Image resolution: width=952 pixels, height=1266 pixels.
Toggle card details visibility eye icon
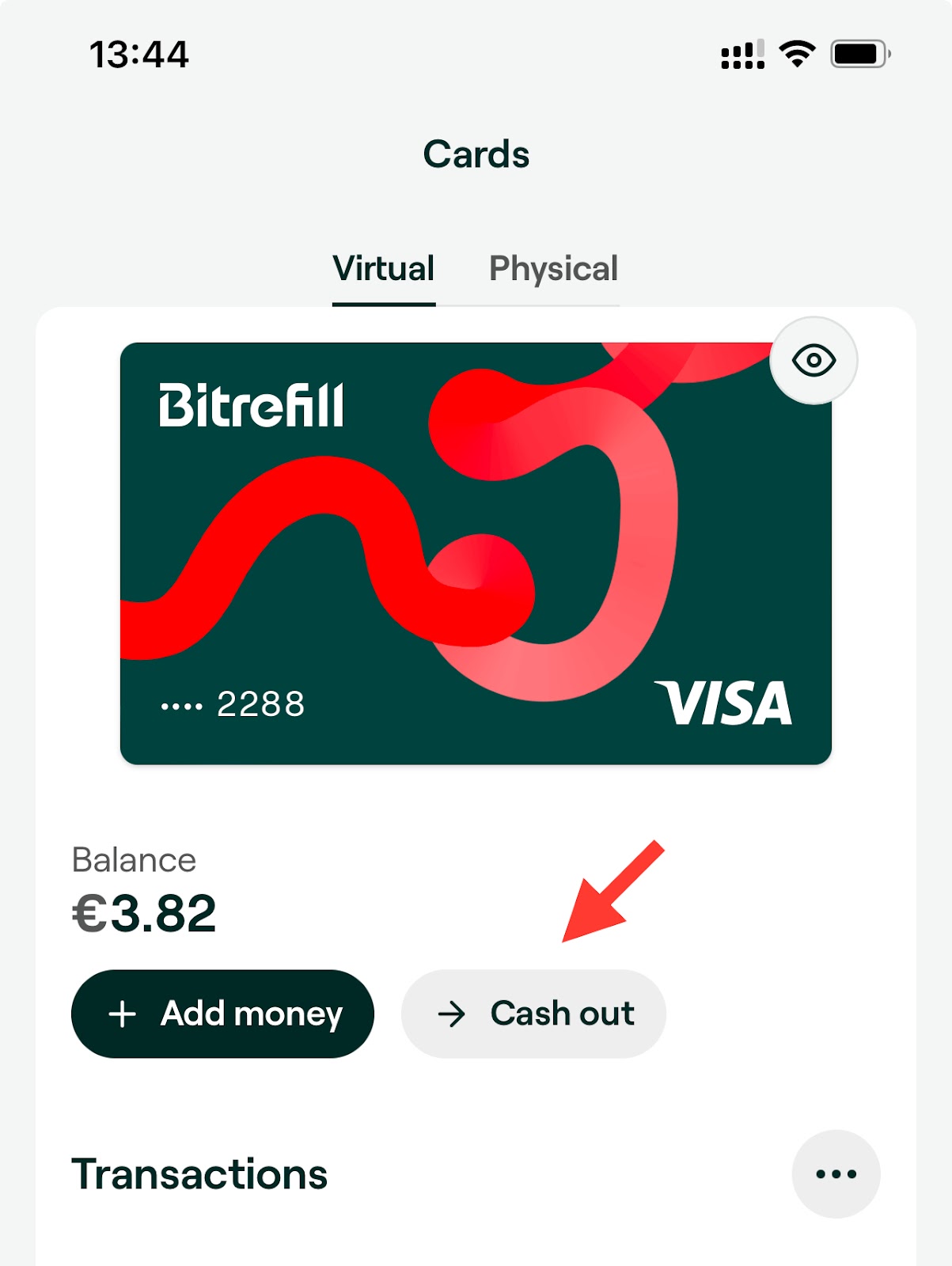point(814,361)
